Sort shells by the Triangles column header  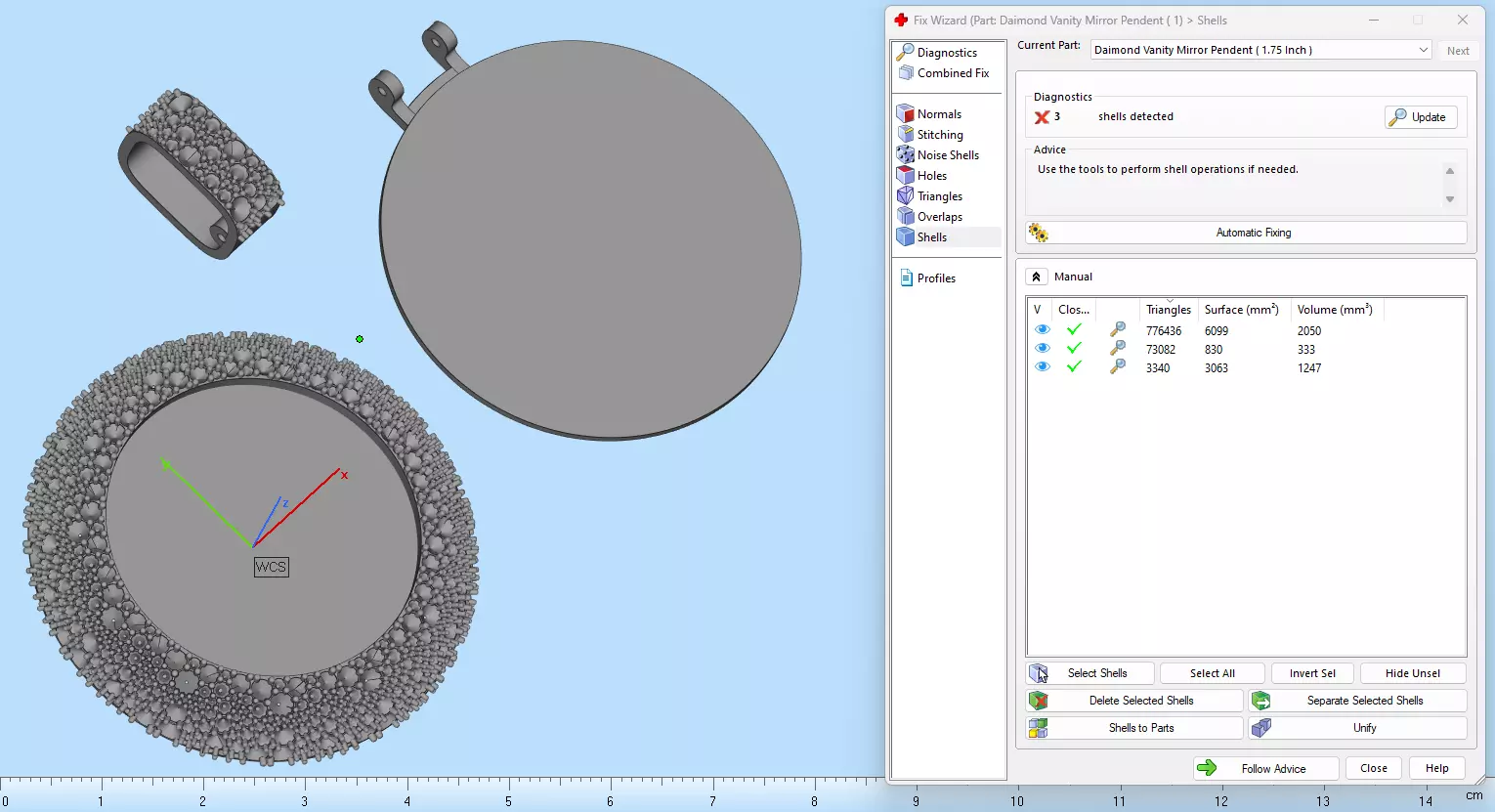point(1169,310)
